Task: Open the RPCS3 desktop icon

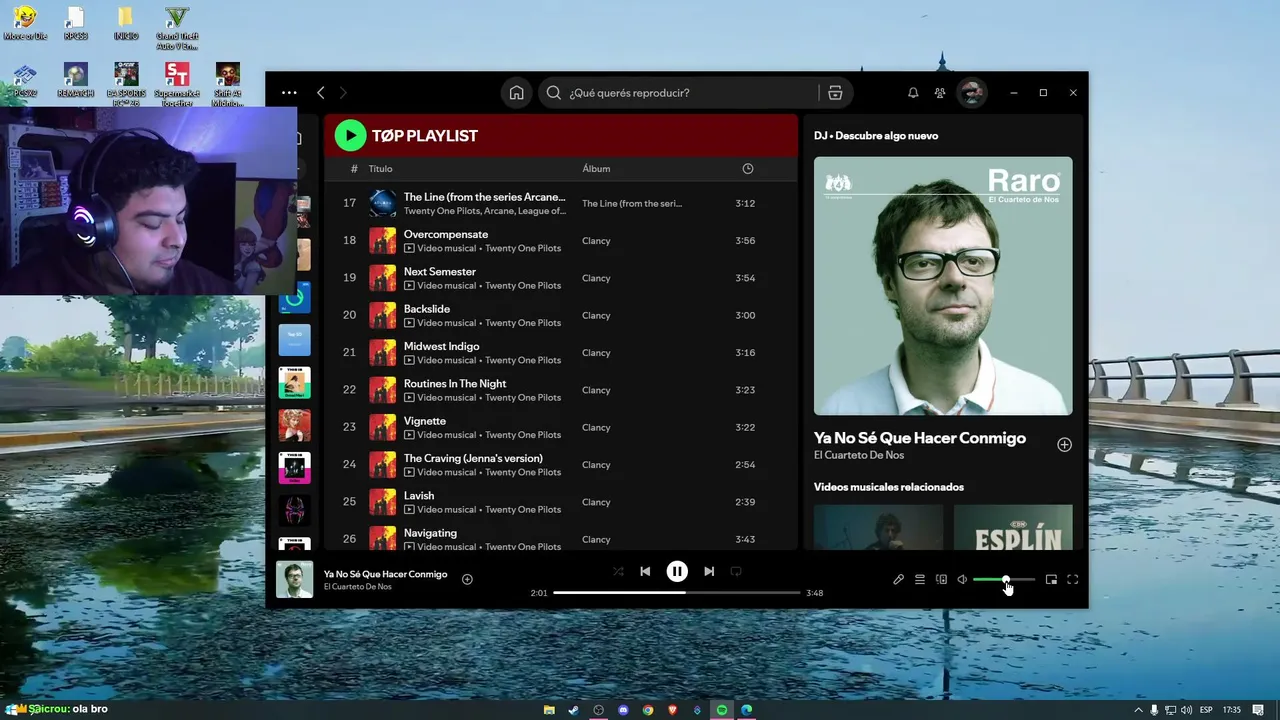Action: (x=75, y=24)
